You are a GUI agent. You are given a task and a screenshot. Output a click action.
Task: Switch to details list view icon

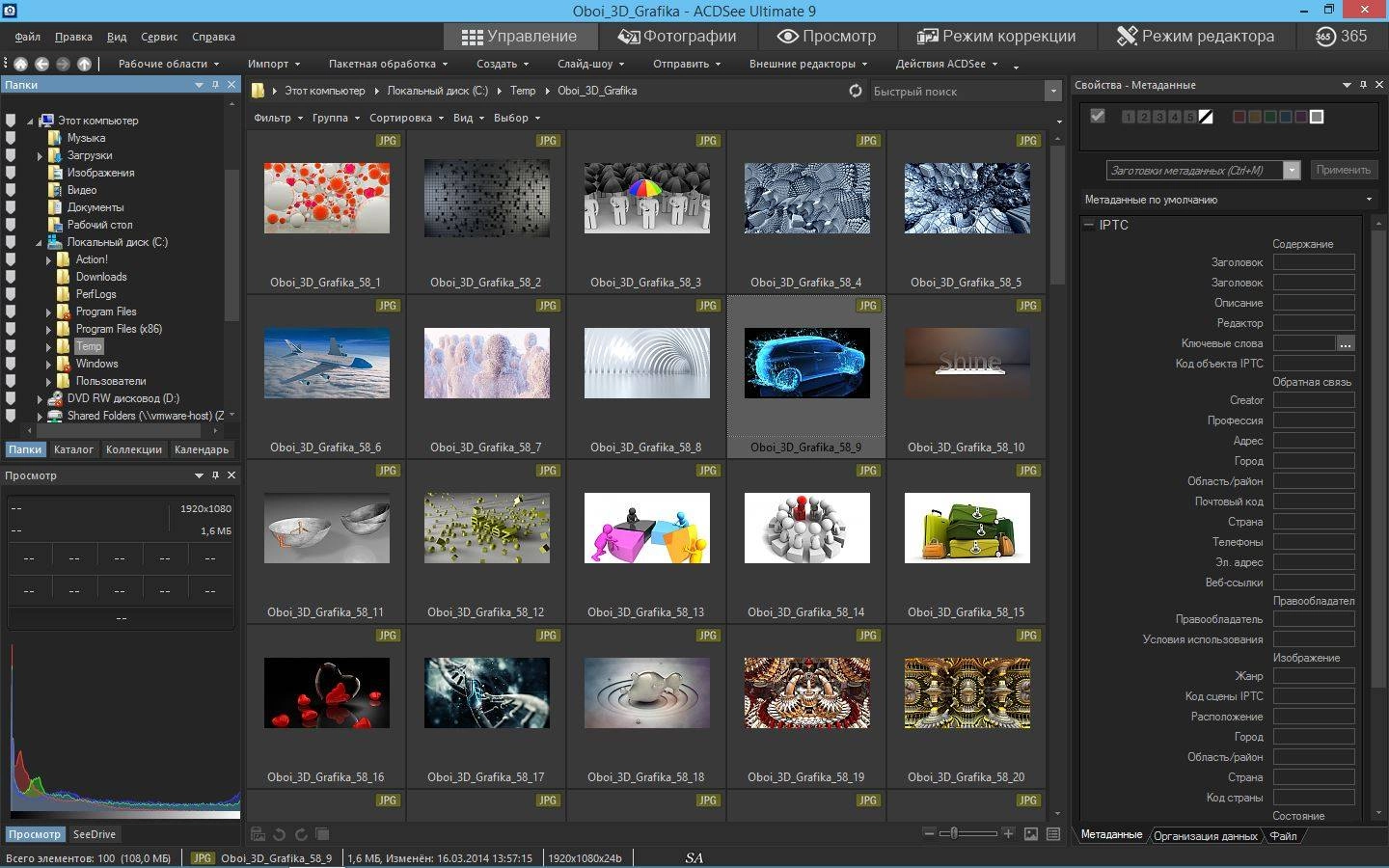[x=1053, y=833]
